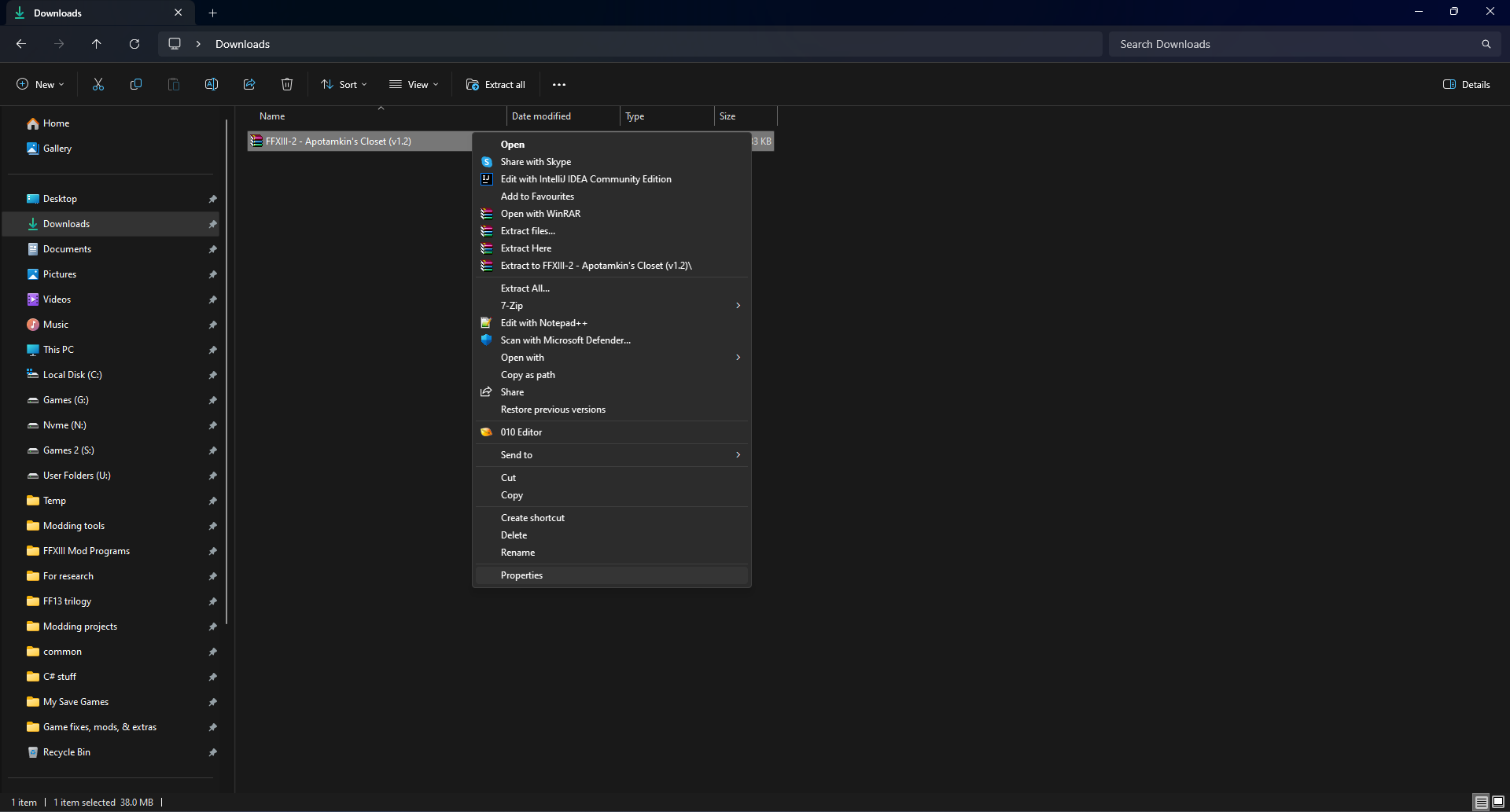
Task: Switch to details view layout icon
Action: pyautogui.click(x=1481, y=803)
